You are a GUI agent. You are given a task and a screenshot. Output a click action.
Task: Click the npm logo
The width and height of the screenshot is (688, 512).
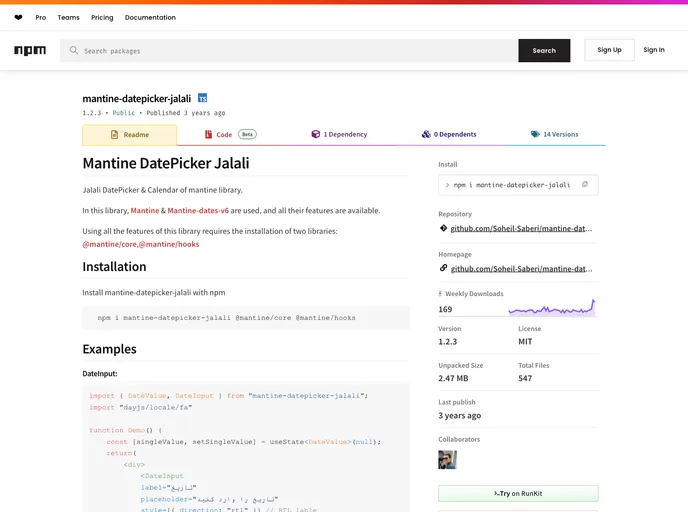(x=30, y=50)
